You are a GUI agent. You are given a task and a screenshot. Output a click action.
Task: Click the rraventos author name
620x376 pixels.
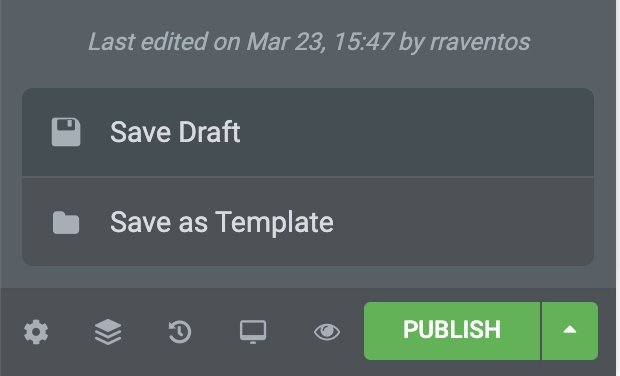(480, 42)
